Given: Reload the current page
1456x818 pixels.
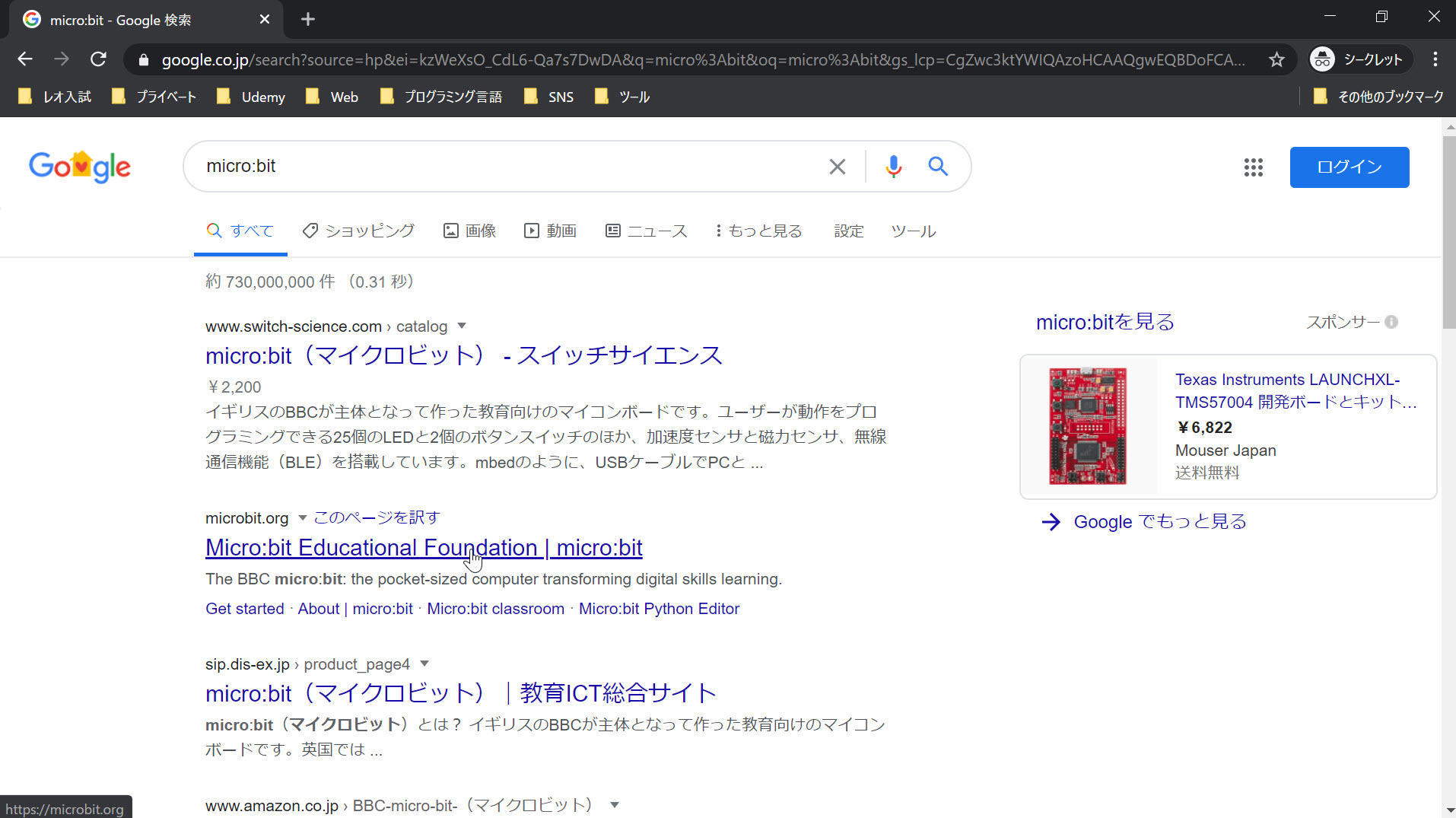Looking at the screenshot, I should pos(98,59).
